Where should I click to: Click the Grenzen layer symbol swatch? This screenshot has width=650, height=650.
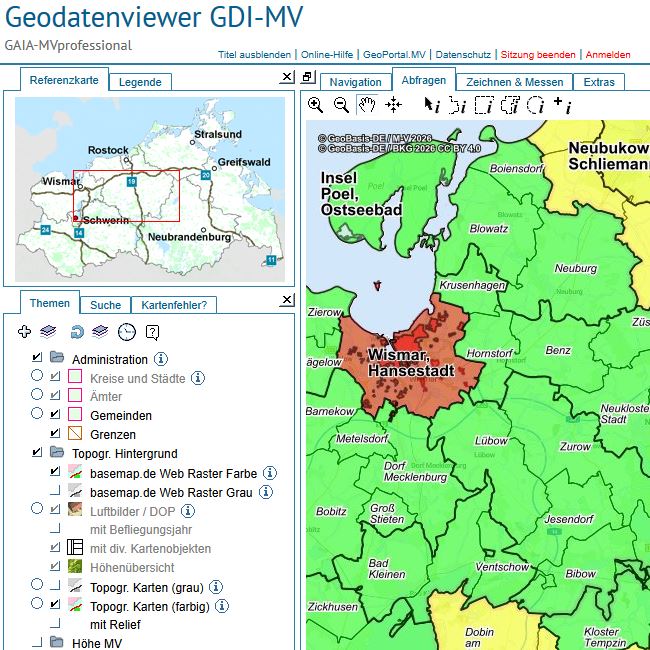click(75, 433)
